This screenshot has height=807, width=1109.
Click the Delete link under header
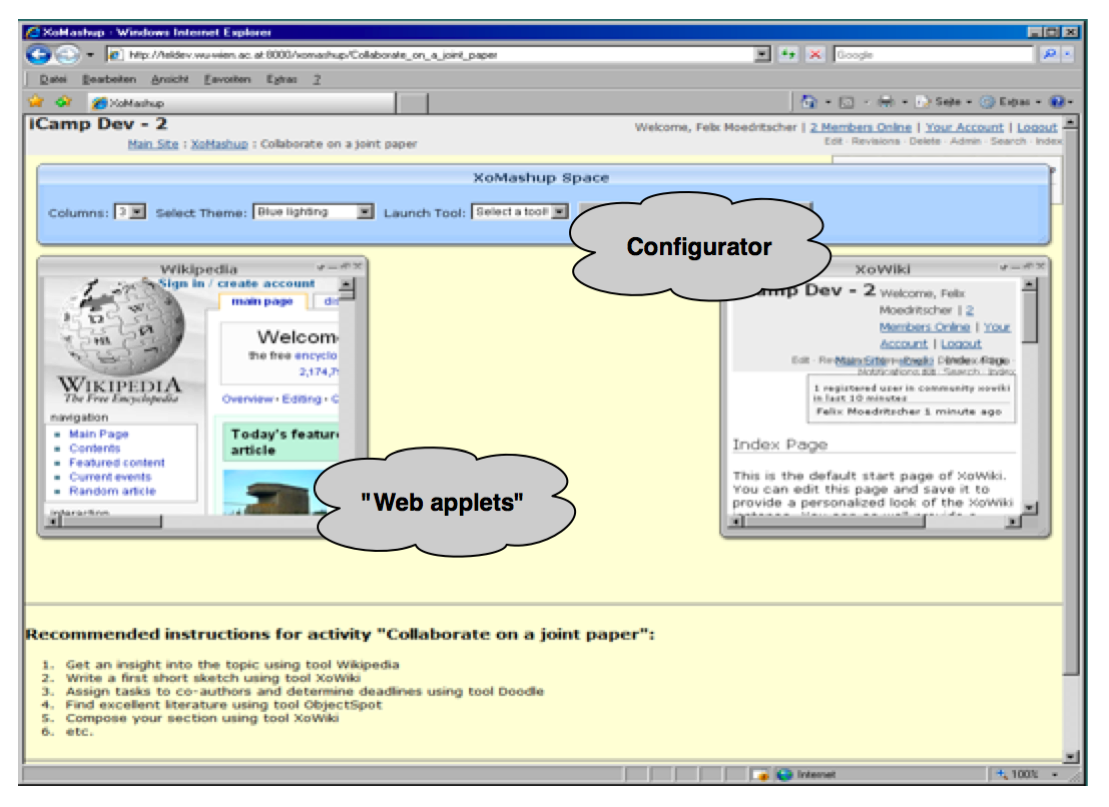pyautogui.click(x=924, y=141)
